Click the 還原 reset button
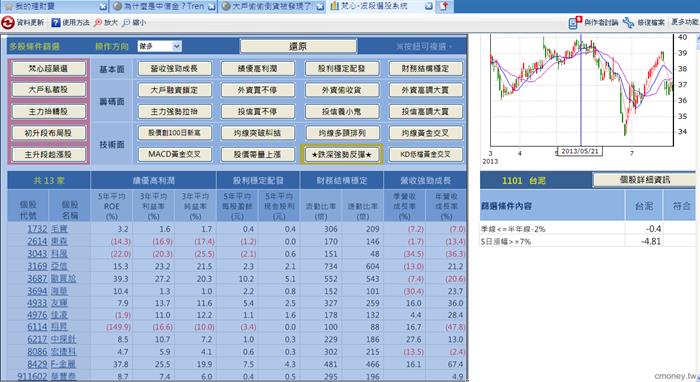700x382 pixels. click(298, 46)
